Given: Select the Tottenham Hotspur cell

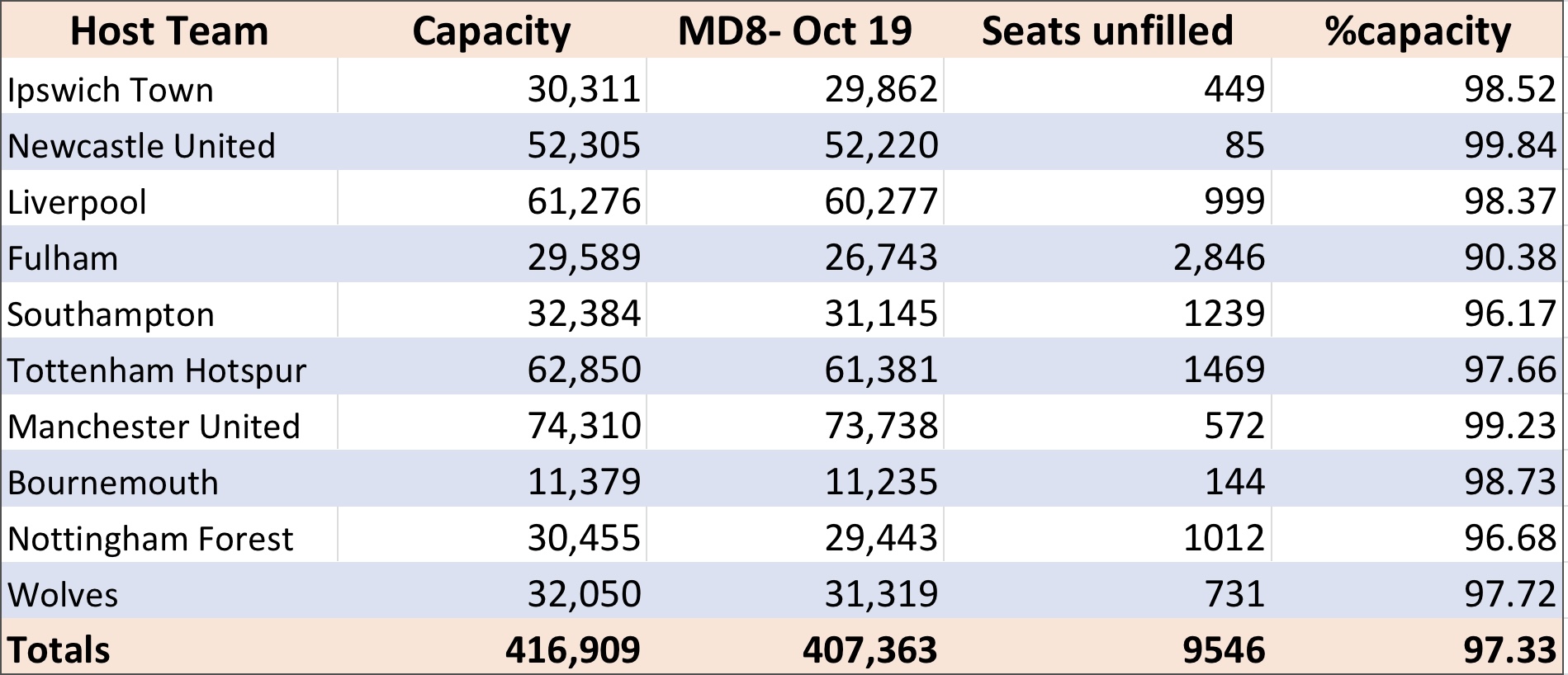Looking at the screenshot, I should point(169,369).
